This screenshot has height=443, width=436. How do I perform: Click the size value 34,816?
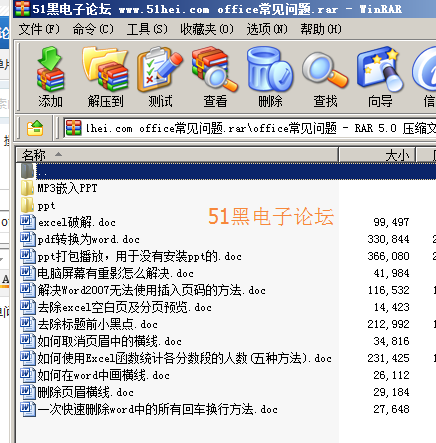coord(391,341)
